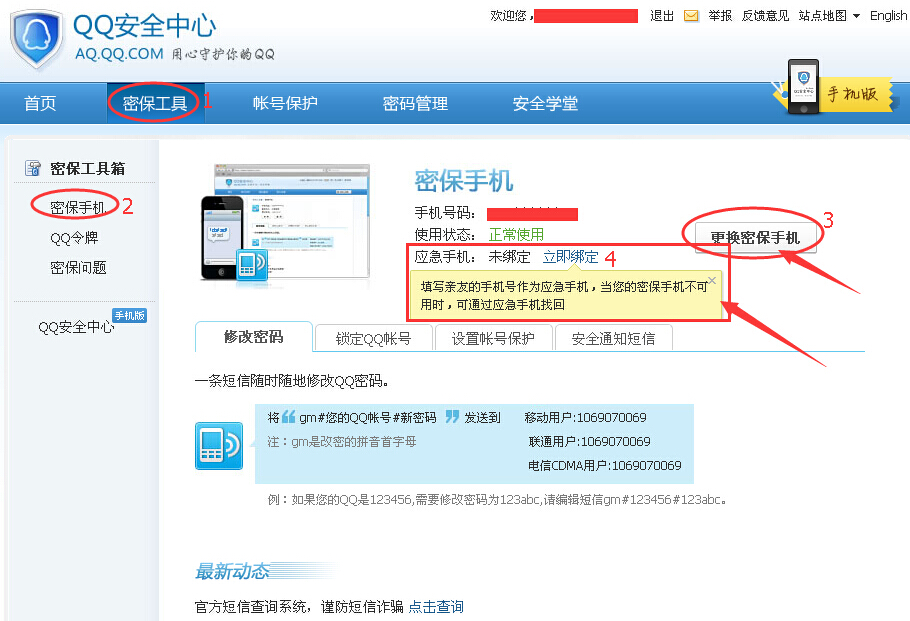Switch to the 设置帐号保护 tab
The image size is (910, 621).
[493, 338]
